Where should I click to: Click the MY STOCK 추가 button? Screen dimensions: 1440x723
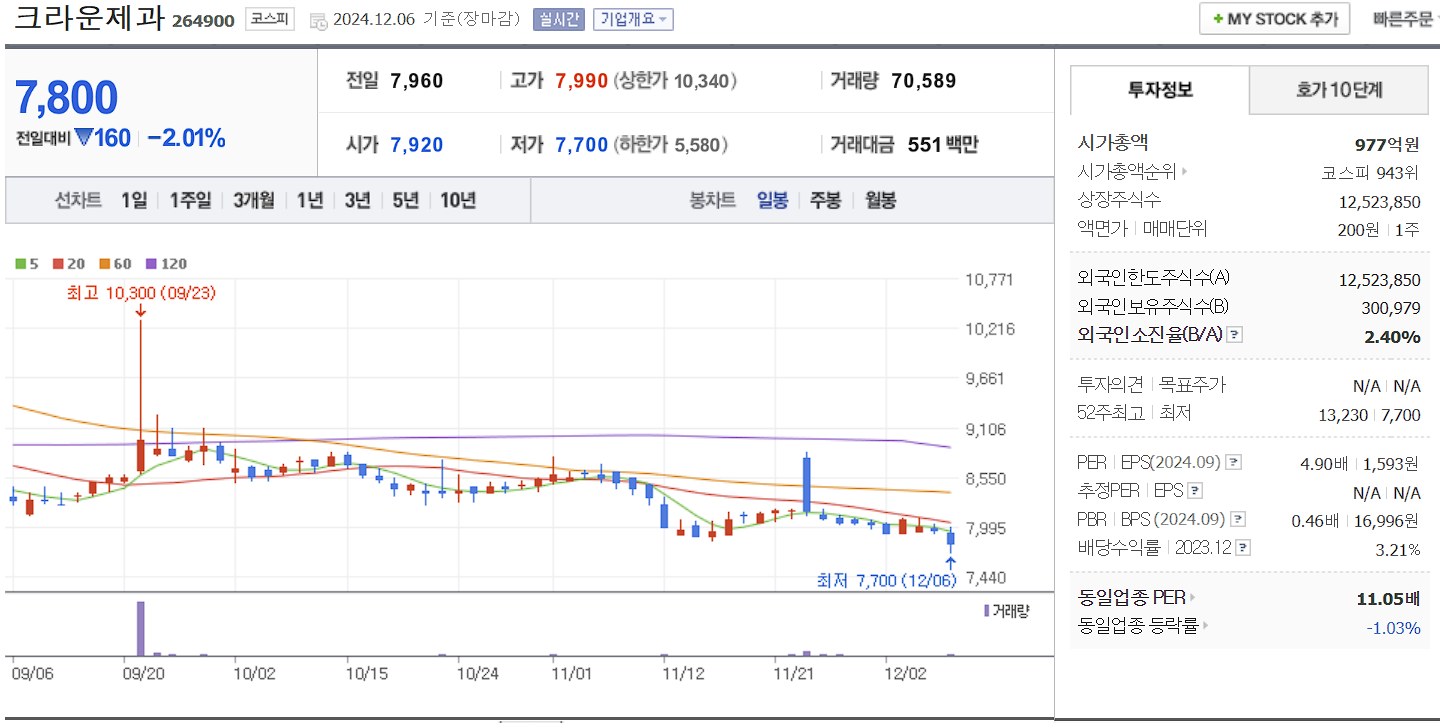(1274, 18)
